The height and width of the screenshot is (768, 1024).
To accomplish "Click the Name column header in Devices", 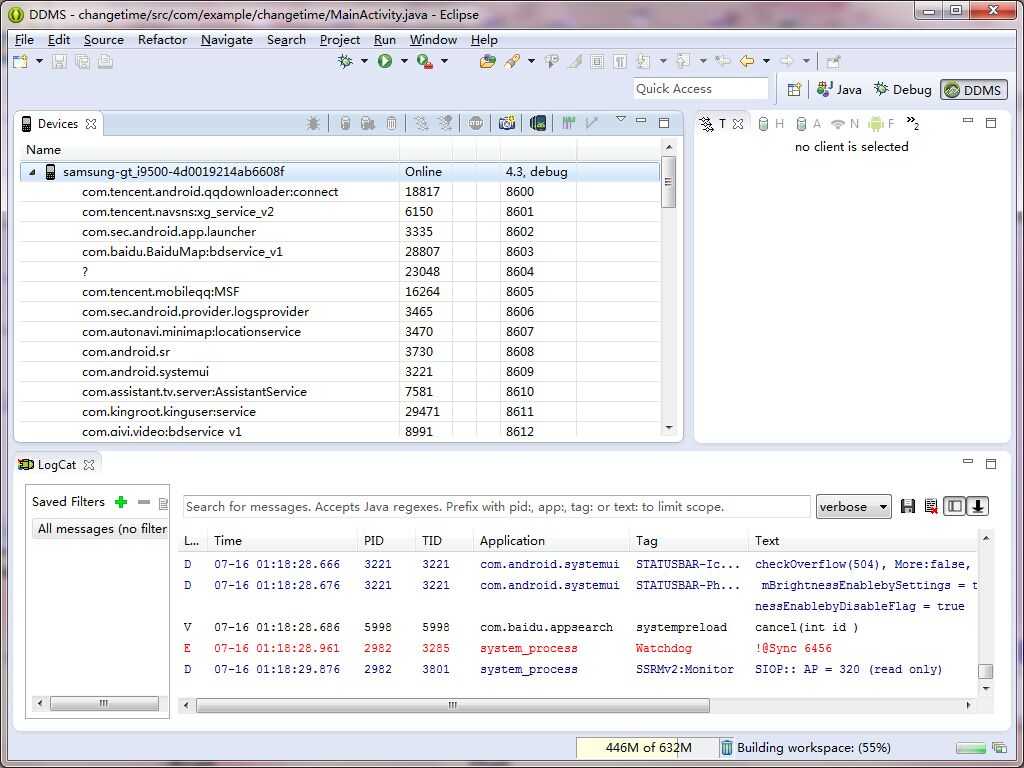I will [209, 150].
